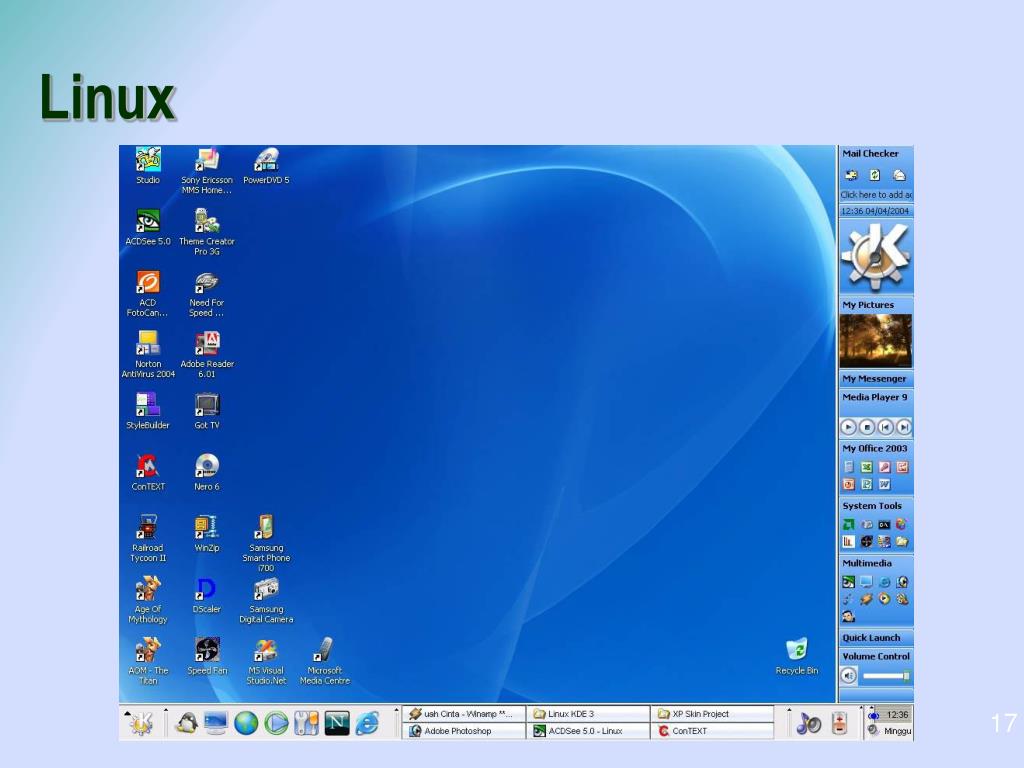This screenshot has height=768, width=1024.
Task: Launch MS Visual Studio.Net shortcut
Action: coord(266,661)
